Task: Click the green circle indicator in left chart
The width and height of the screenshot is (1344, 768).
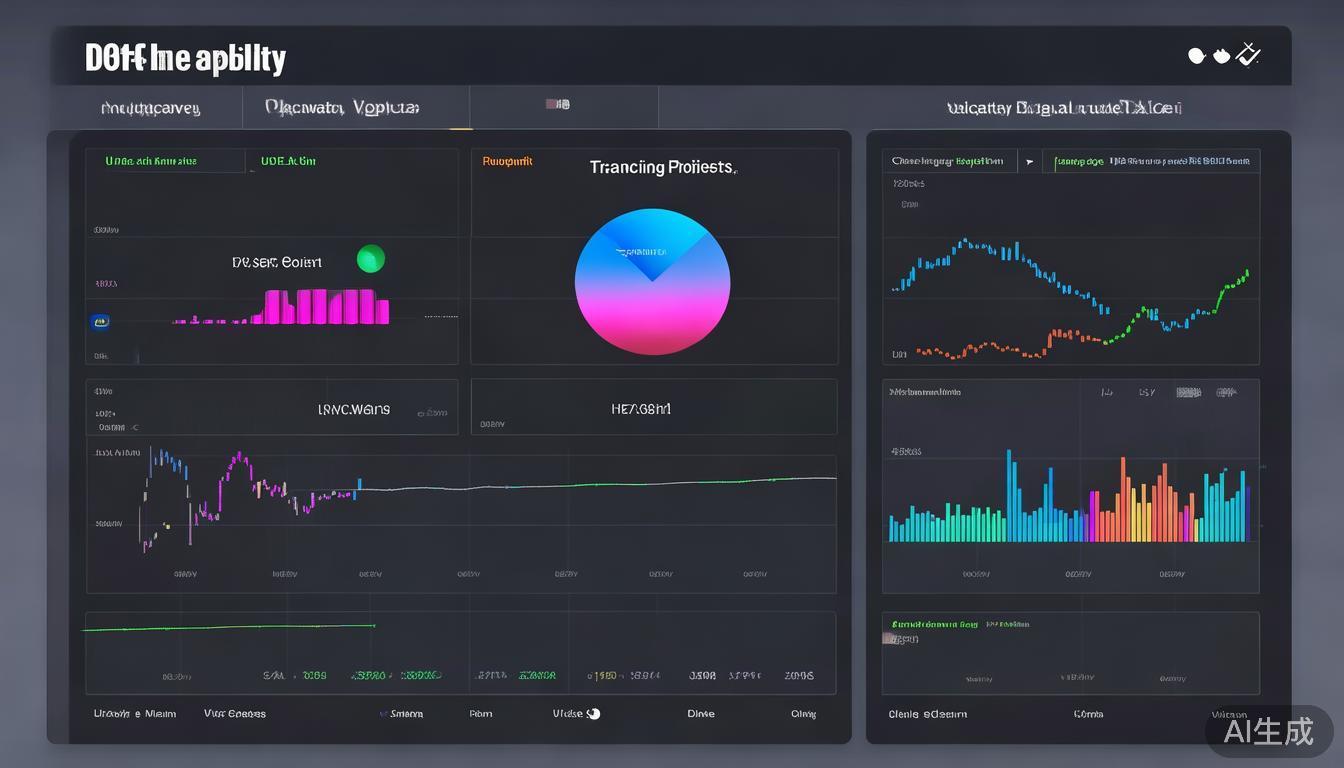Action: pyautogui.click(x=370, y=259)
